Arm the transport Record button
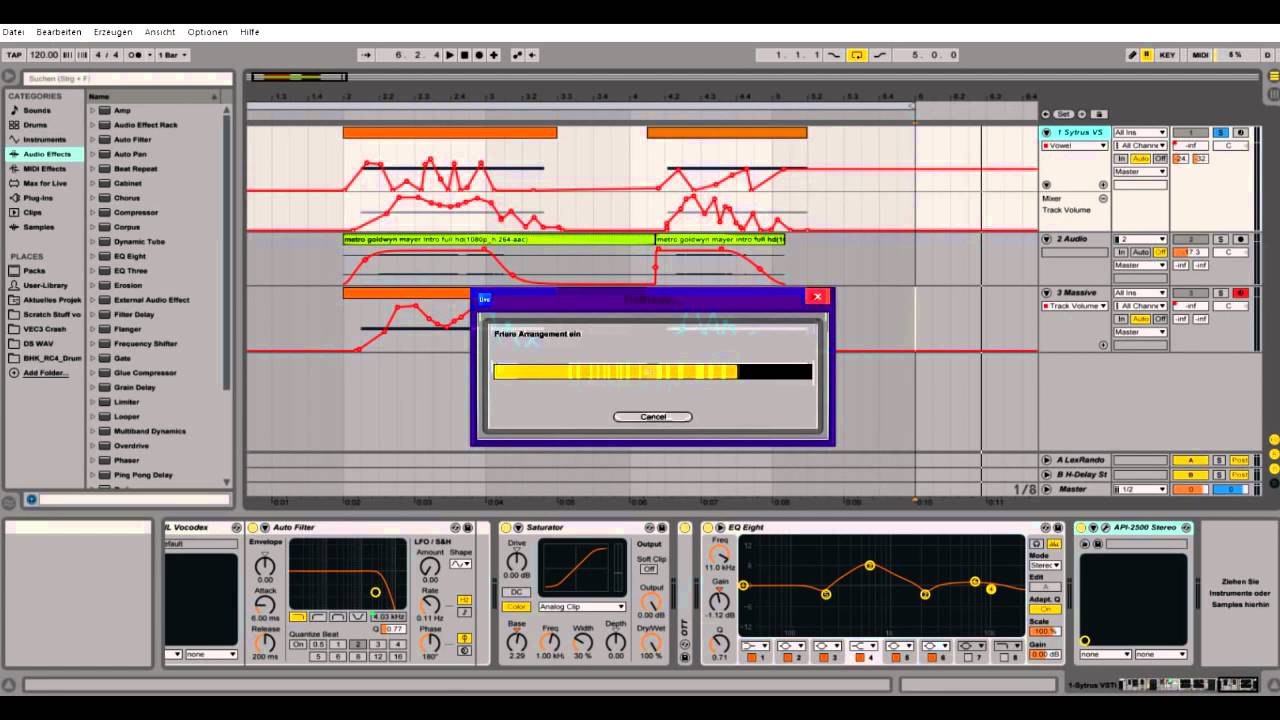Screen dimensions: 1280x720 point(479,55)
